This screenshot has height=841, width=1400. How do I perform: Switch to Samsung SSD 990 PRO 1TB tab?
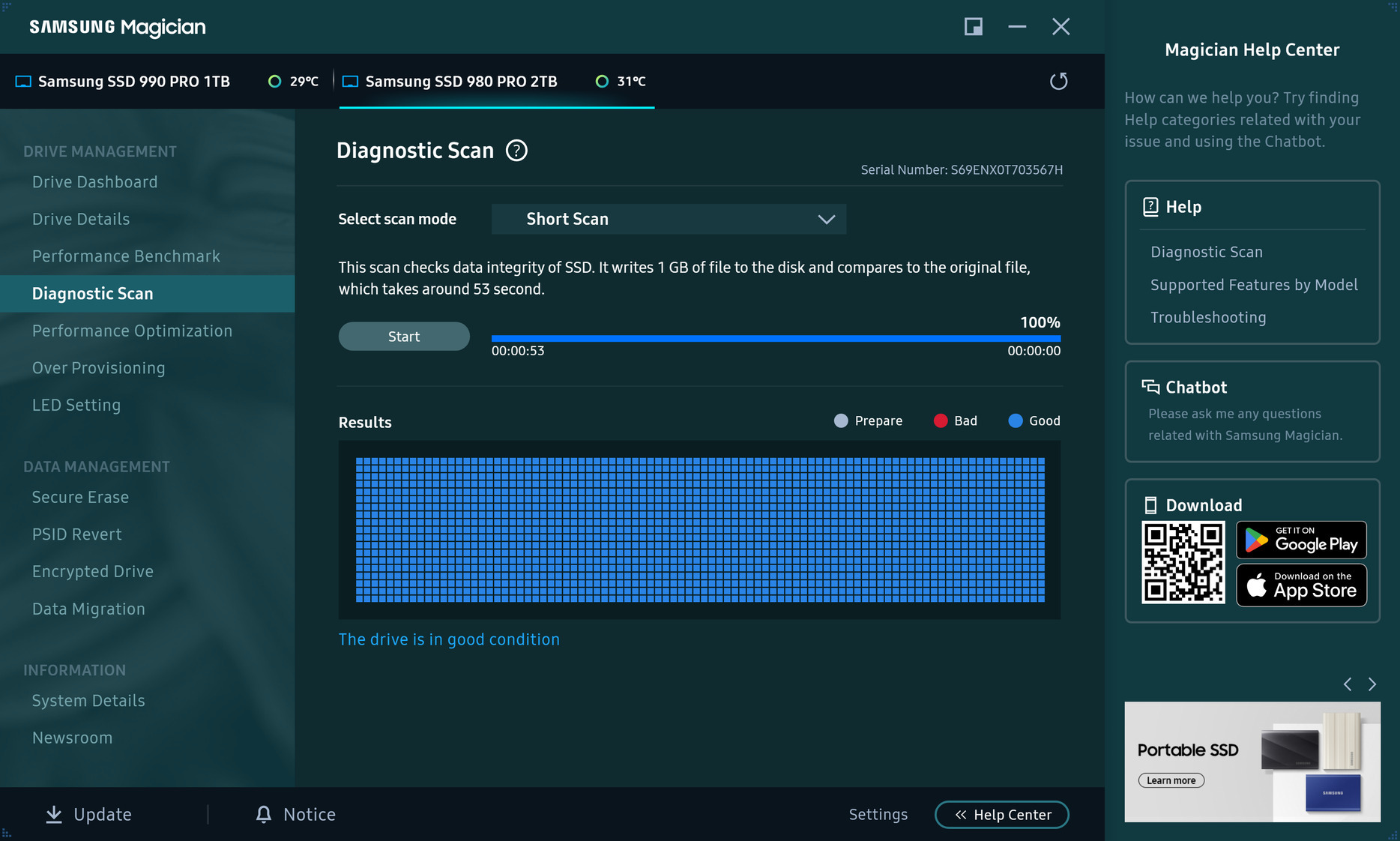point(167,81)
